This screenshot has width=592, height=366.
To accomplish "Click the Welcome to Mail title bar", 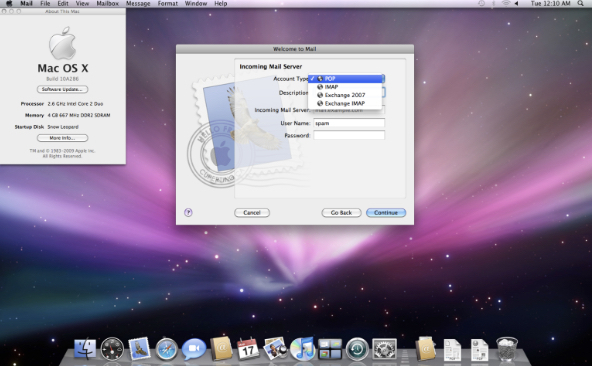I will click(x=295, y=49).
